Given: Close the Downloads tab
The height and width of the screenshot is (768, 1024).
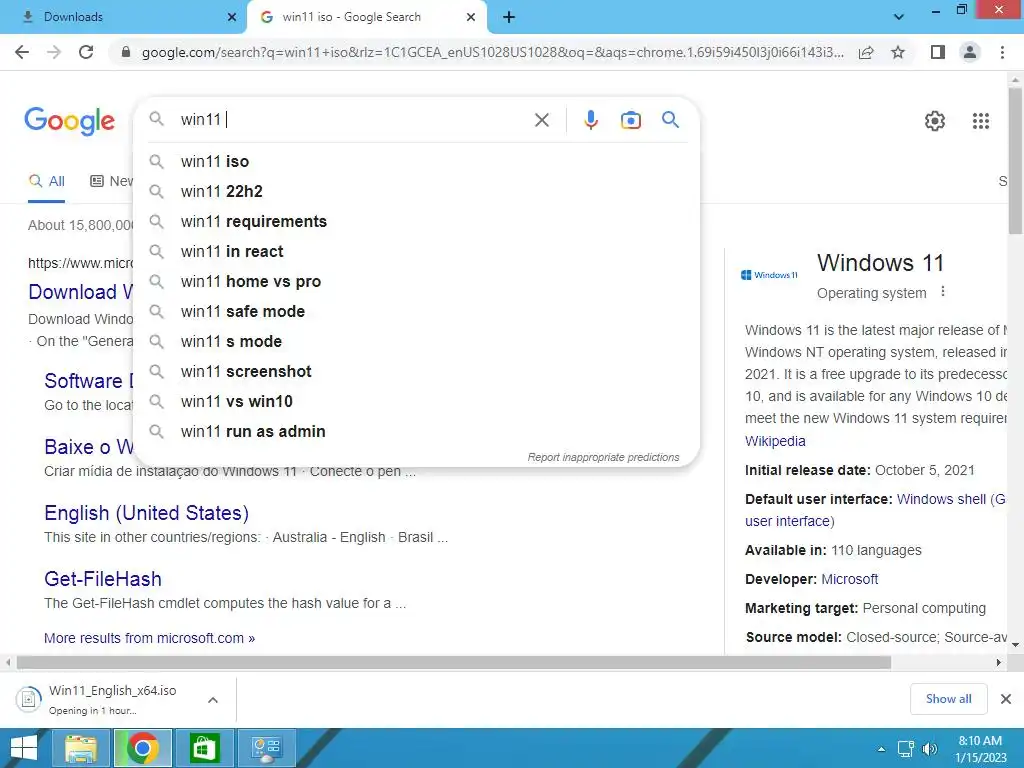Looking at the screenshot, I should [x=232, y=17].
